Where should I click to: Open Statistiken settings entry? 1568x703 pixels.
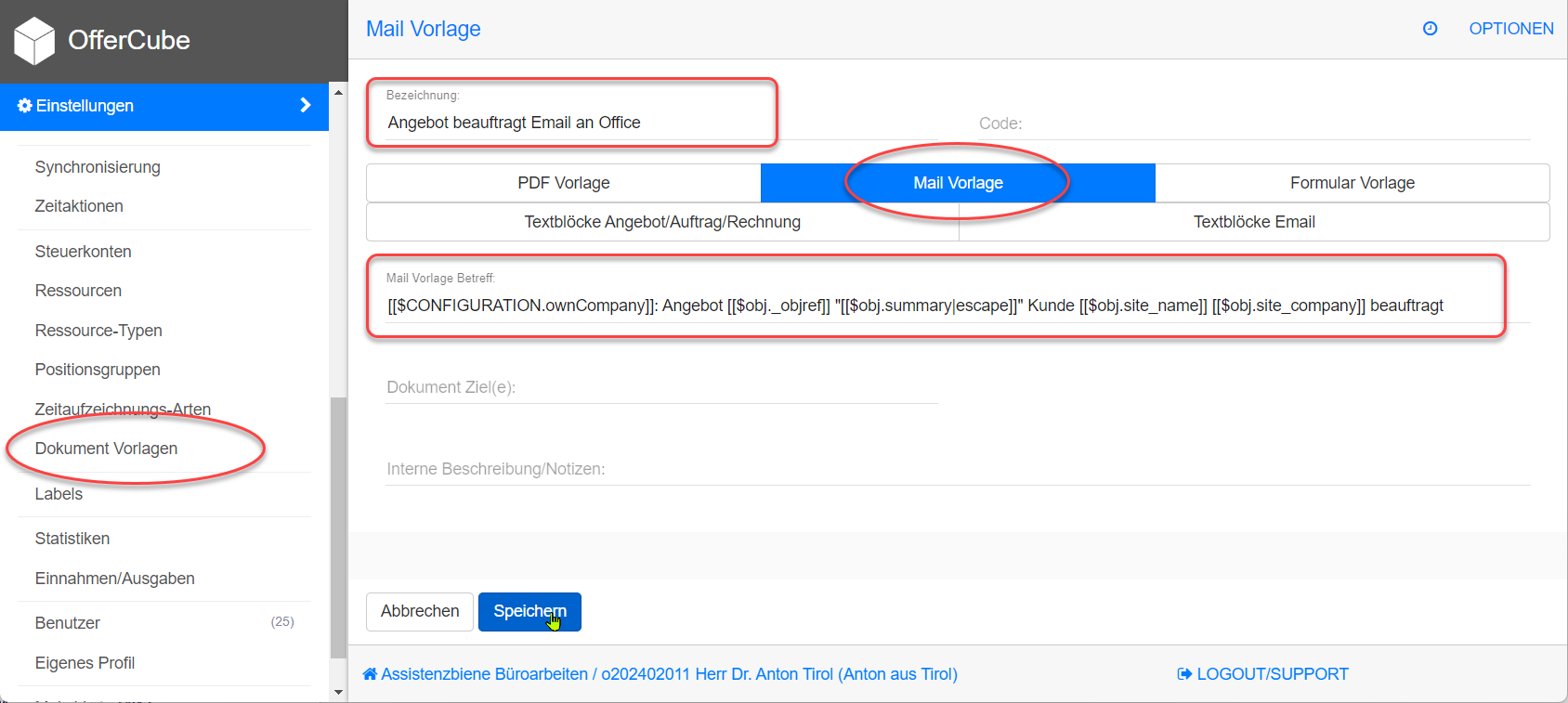[x=72, y=539]
